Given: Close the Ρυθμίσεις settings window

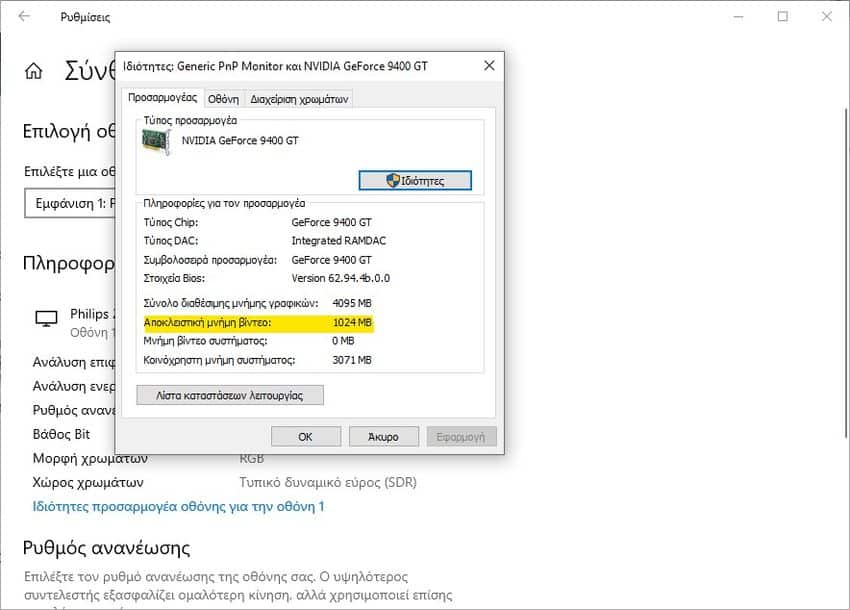Looking at the screenshot, I should [x=827, y=17].
